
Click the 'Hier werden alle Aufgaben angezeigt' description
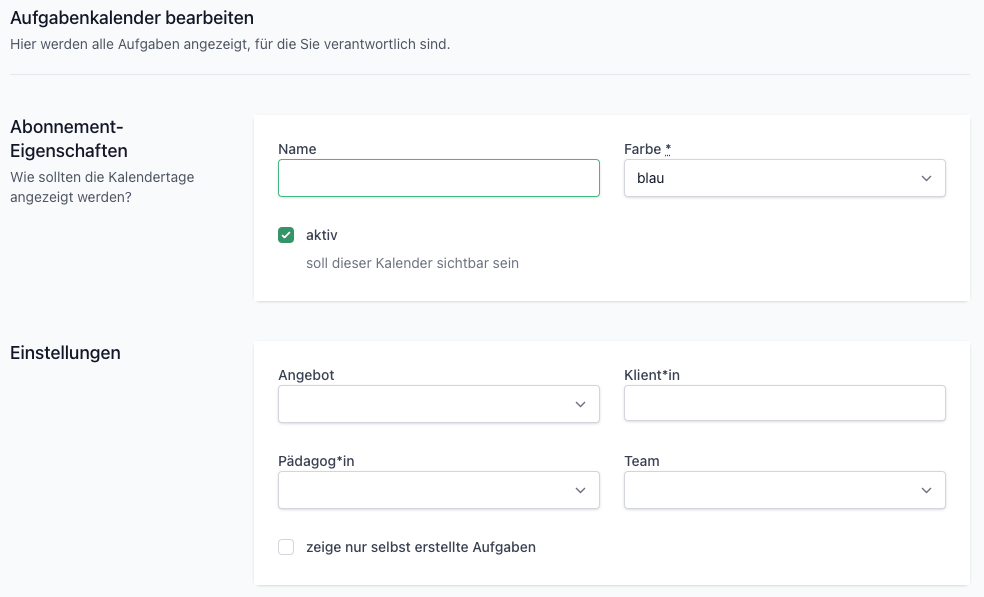230,45
